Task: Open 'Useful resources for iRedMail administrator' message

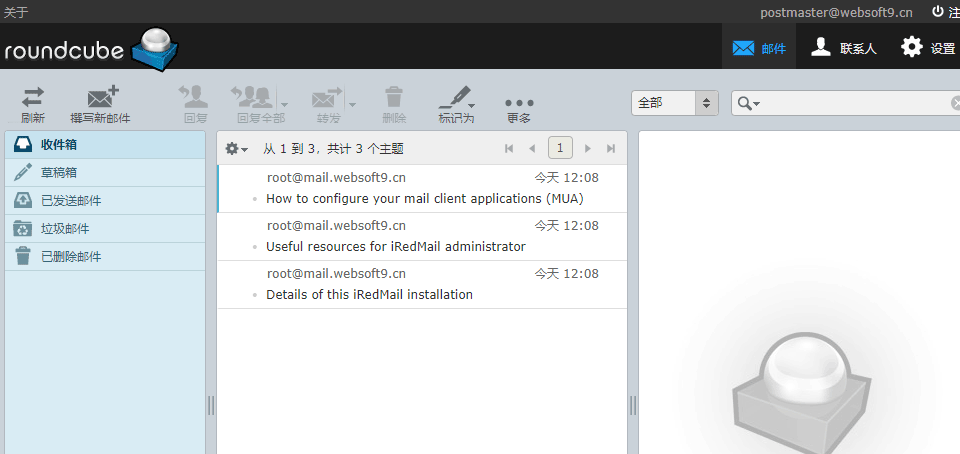Action: pyautogui.click(x=395, y=246)
